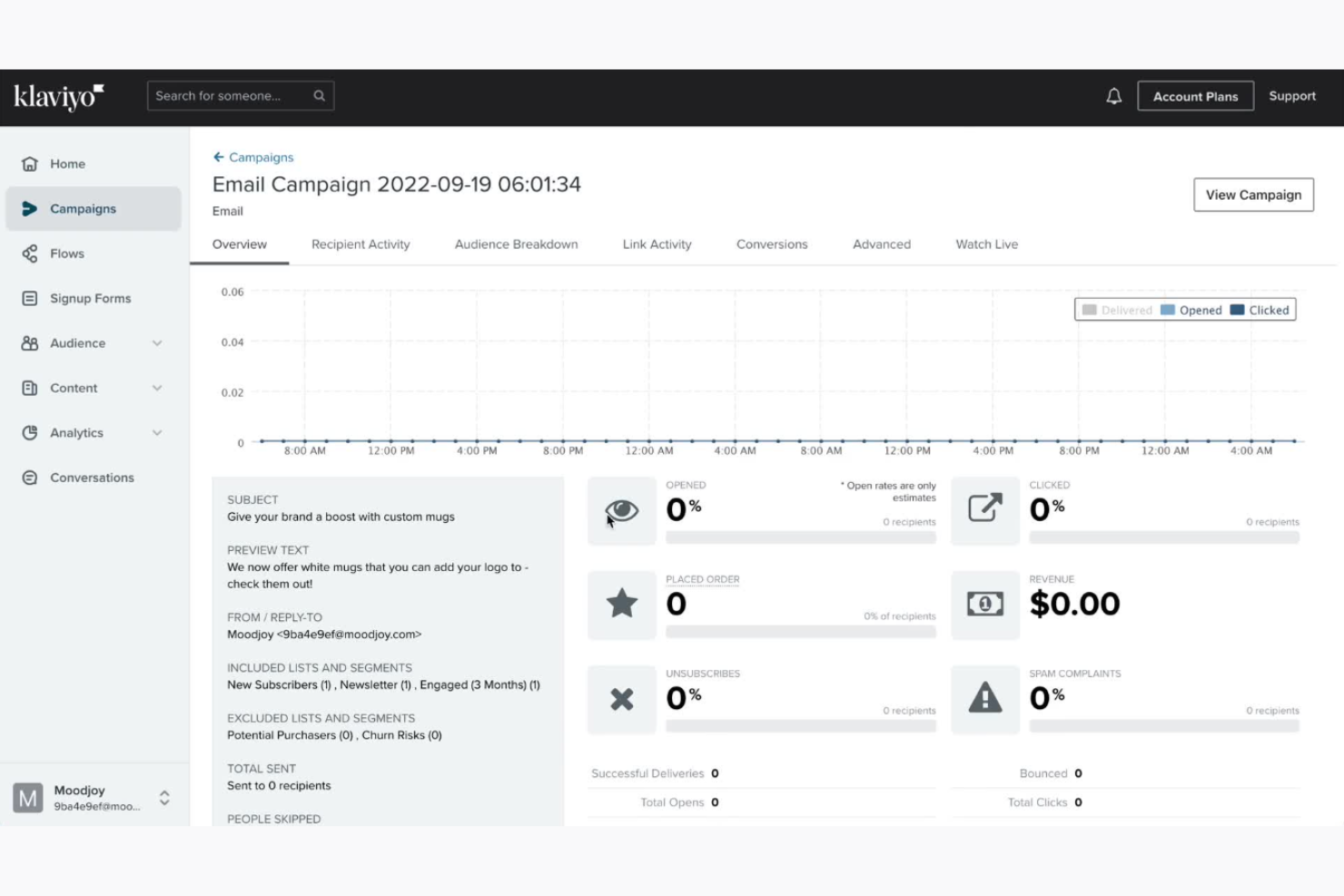1344x896 pixels.
Task: Open the Audience Breakdown tab
Action: [x=516, y=244]
